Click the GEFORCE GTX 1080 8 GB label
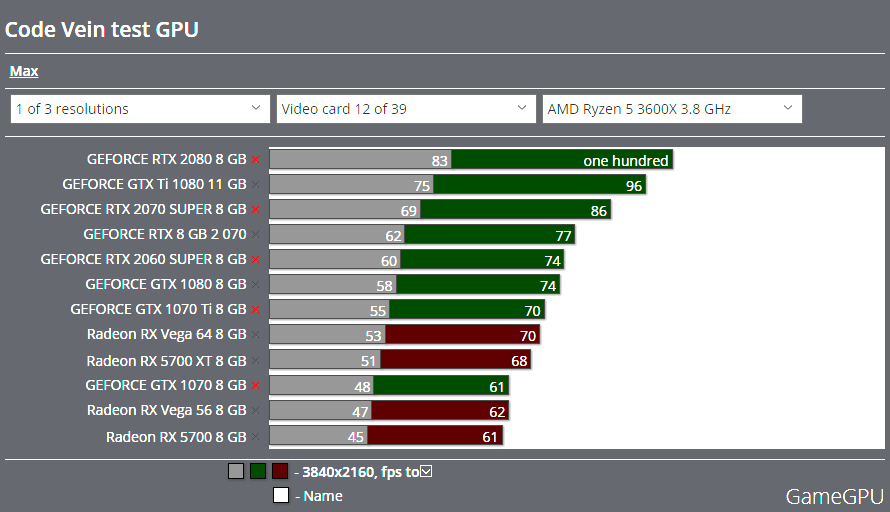Screen dimensions: 890x512 [166, 284]
